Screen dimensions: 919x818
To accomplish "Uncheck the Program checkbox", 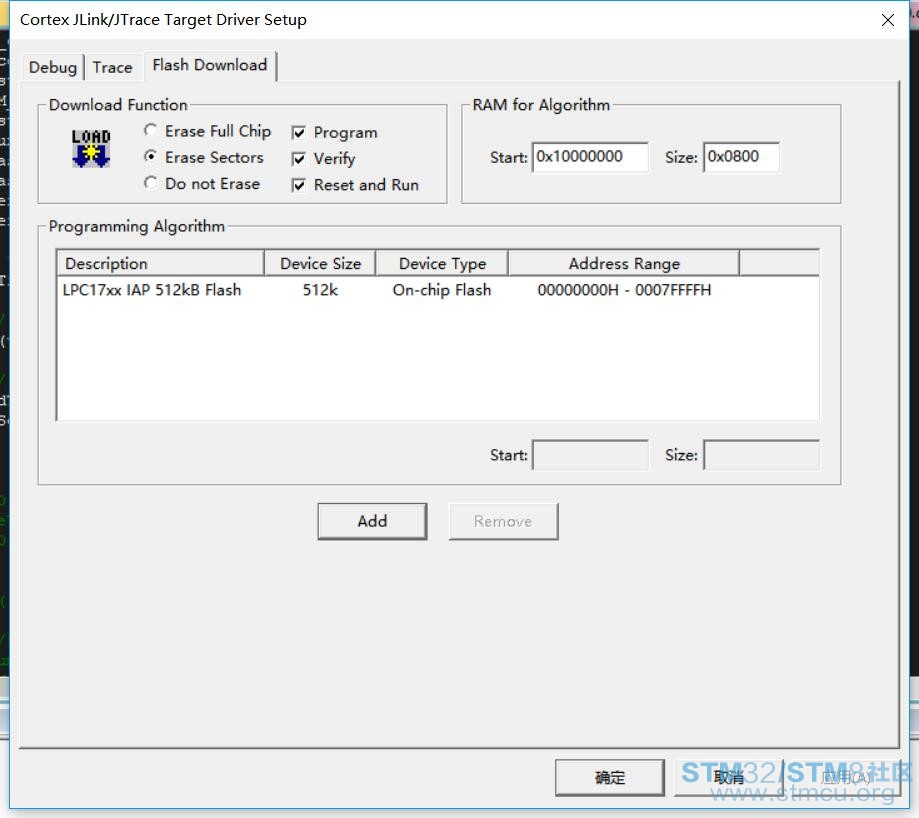I will coord(299,133).
